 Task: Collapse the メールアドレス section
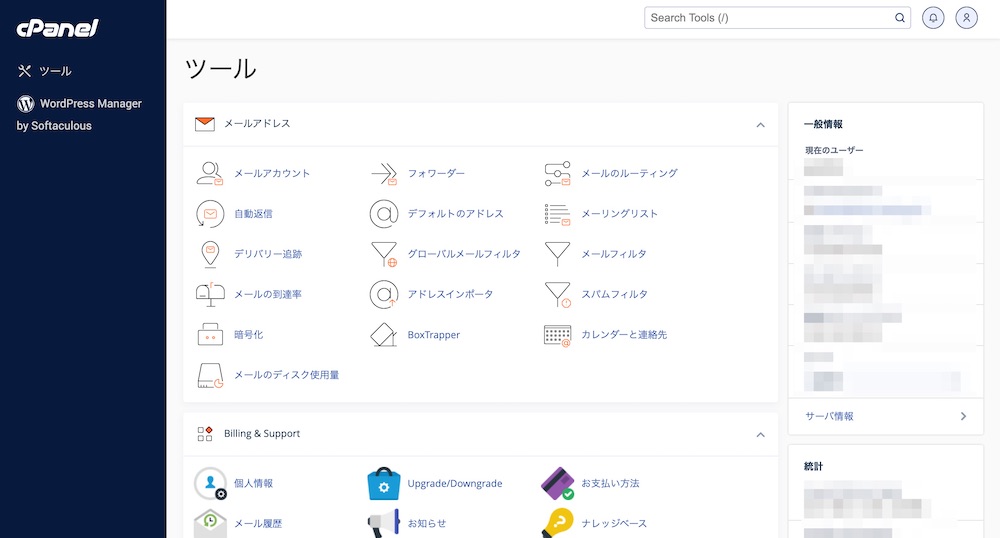[x=760, y=125]
